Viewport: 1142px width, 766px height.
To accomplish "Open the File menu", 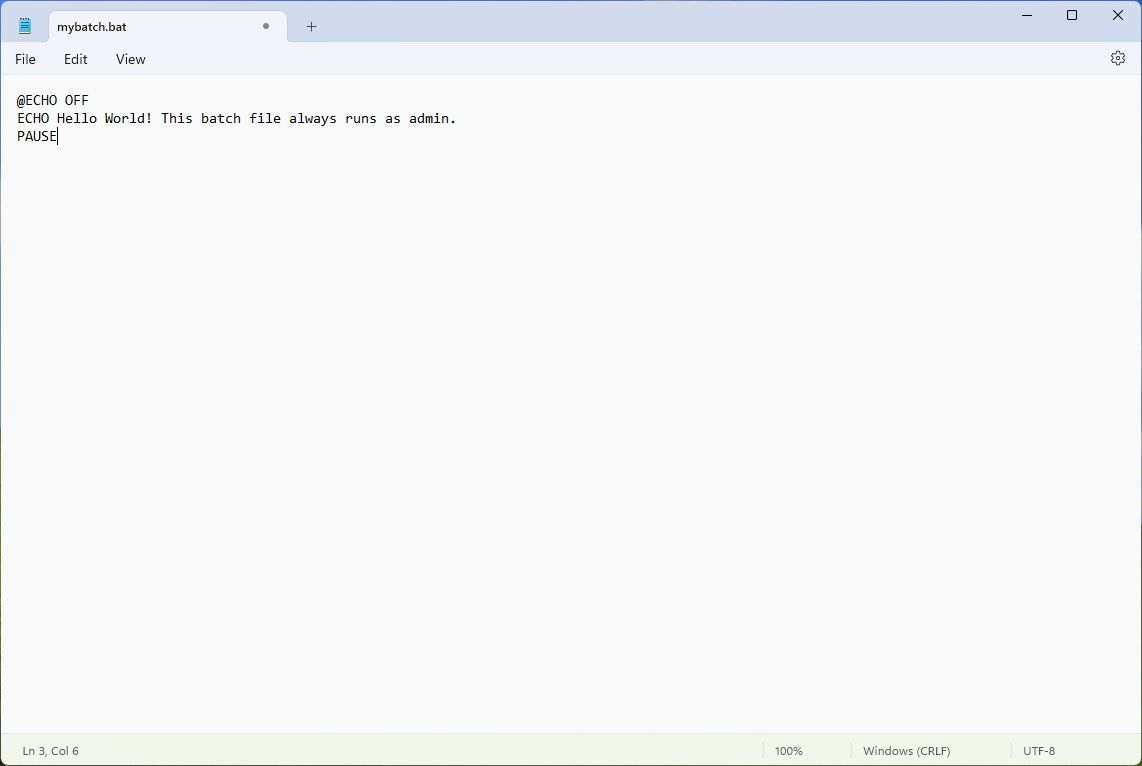I will 25,59.
